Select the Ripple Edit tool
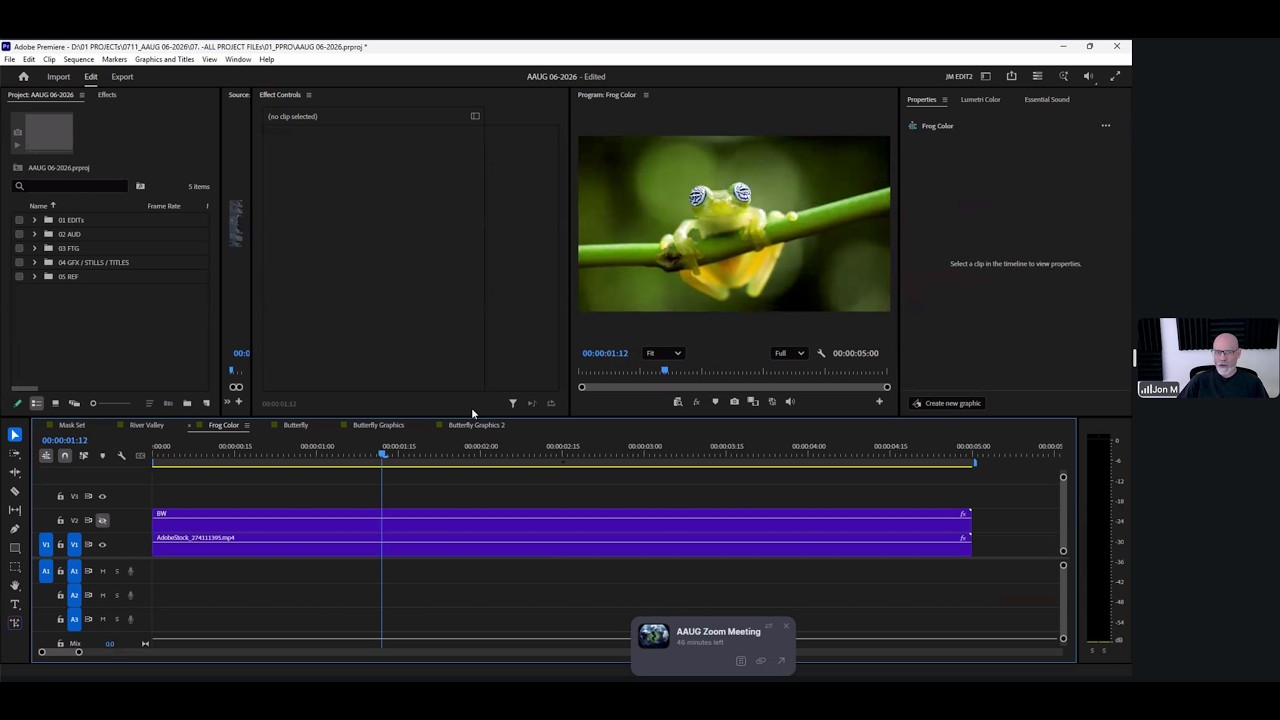 click(15, 472)
